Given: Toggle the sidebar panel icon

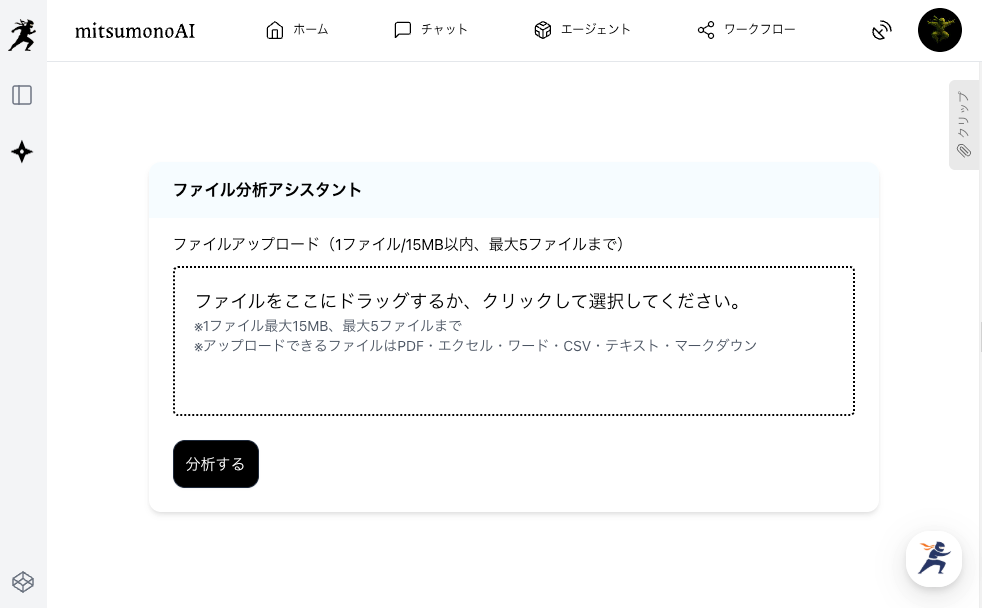Looking at the screenshot, I should pyautogui.click(x=22, y=95).
